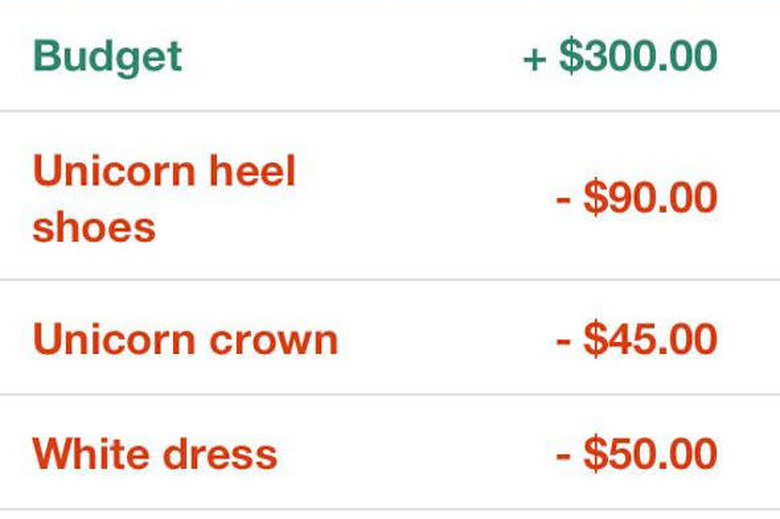780x519 pixels.
Task: Click the word "dress" in the list
Action: pos(222,455)
